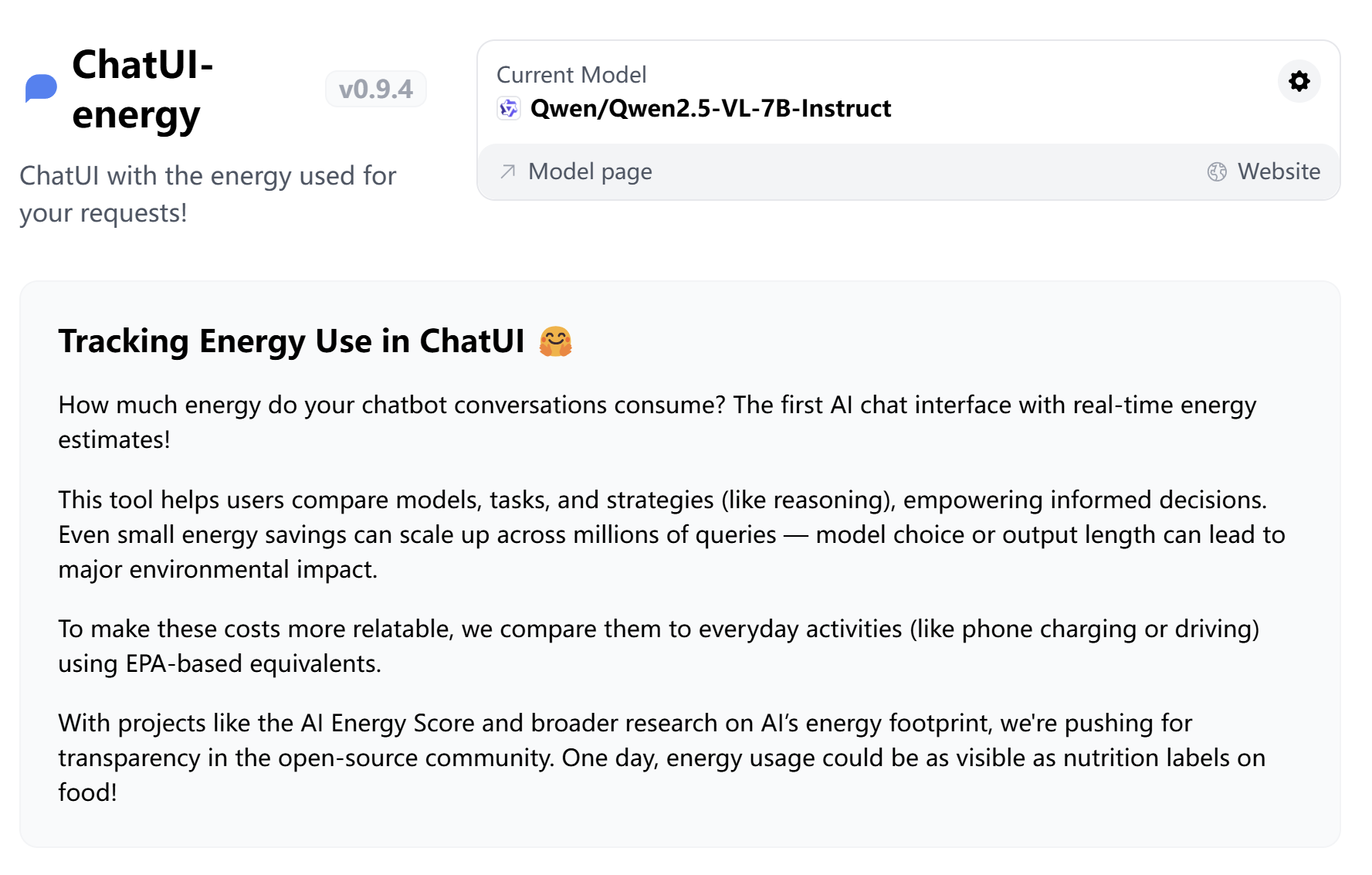Click the paragraph starting 'This tool helps users'

point(670,534)
